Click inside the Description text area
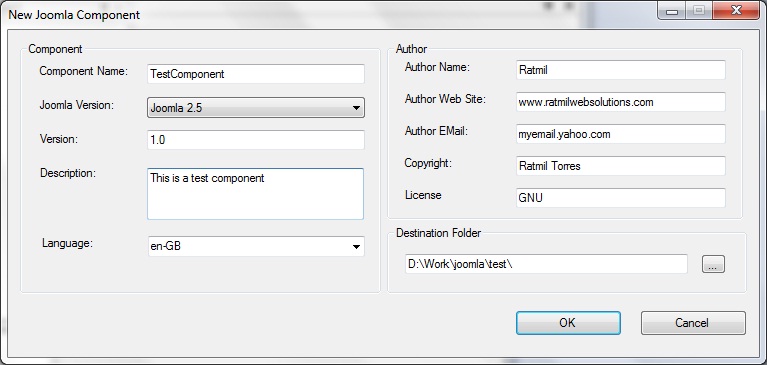The image size is (767, 365). [255, 194]
